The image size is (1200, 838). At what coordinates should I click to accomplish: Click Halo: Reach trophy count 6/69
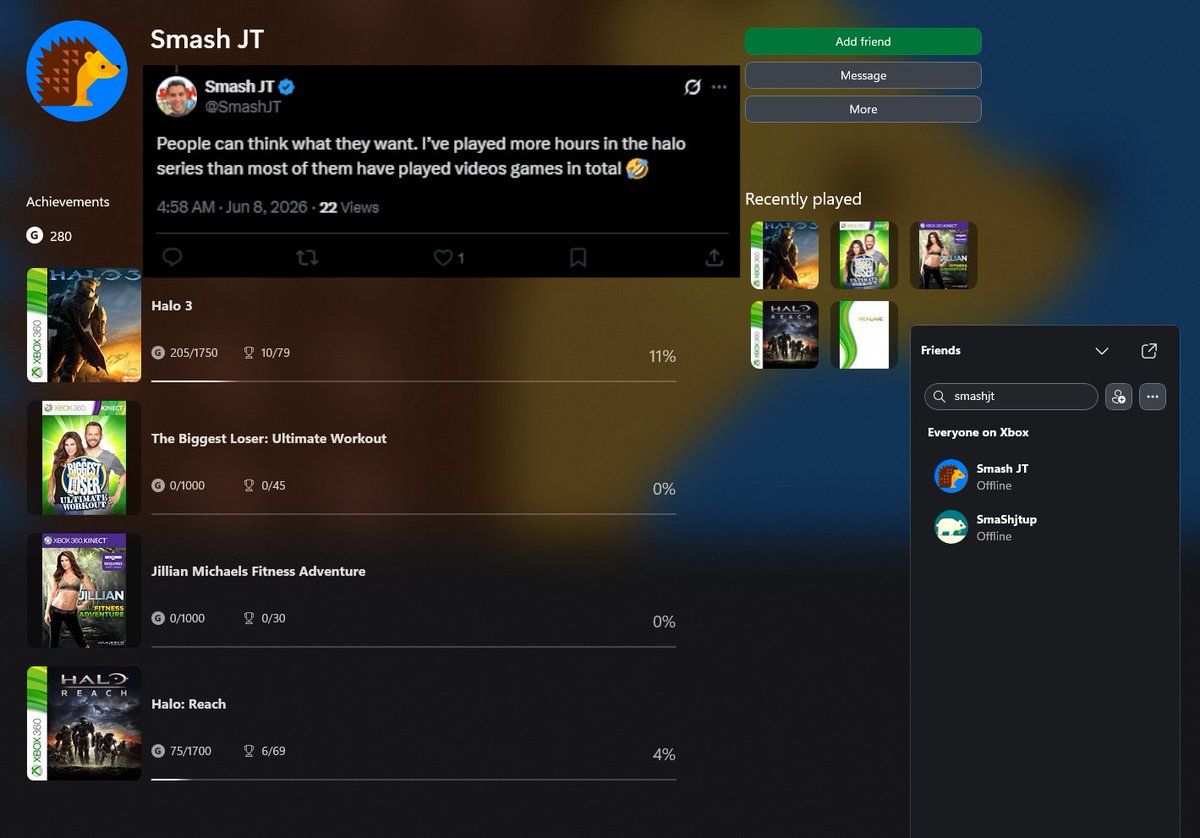[264, 751]
